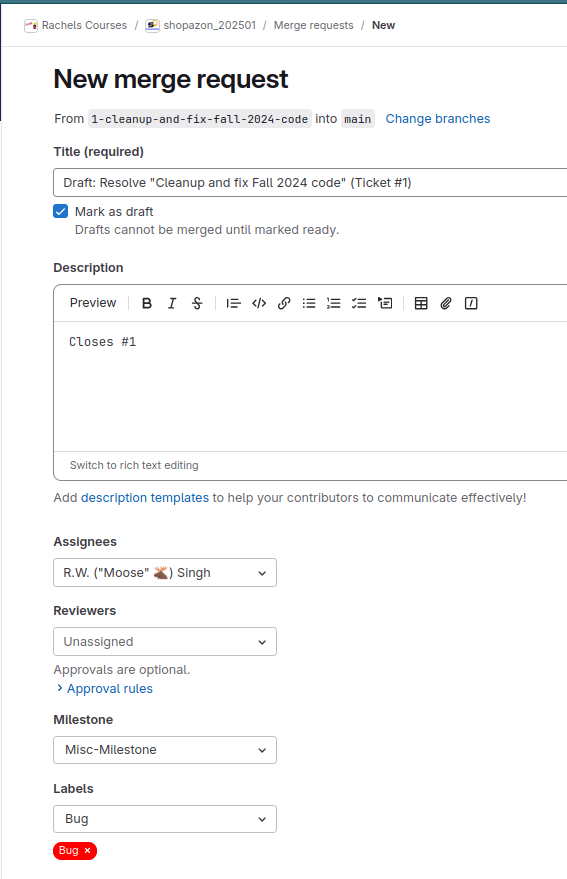Insert a table into description
567x879 pixels.
click(x=421, y=303)
